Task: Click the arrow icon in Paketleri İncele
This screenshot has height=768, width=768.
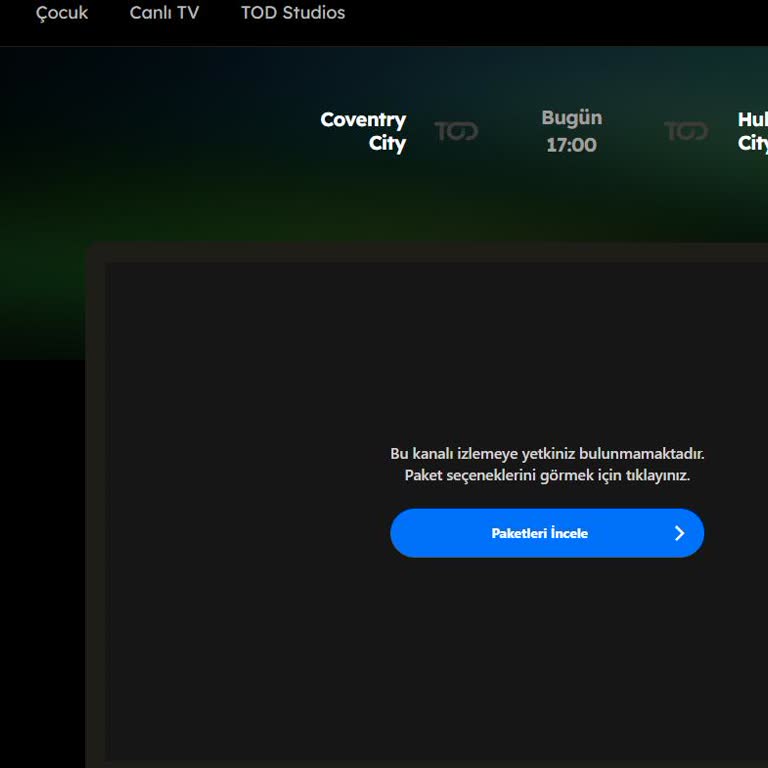Action: coord(679,533)
